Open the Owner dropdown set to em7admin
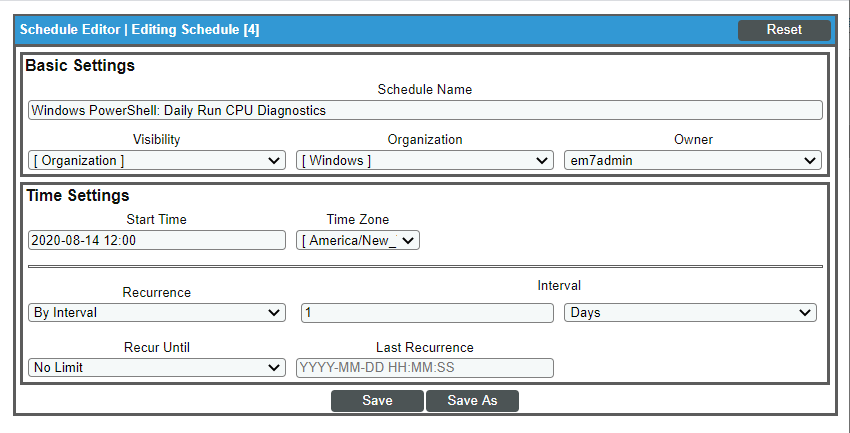 (x=692, y=161)
